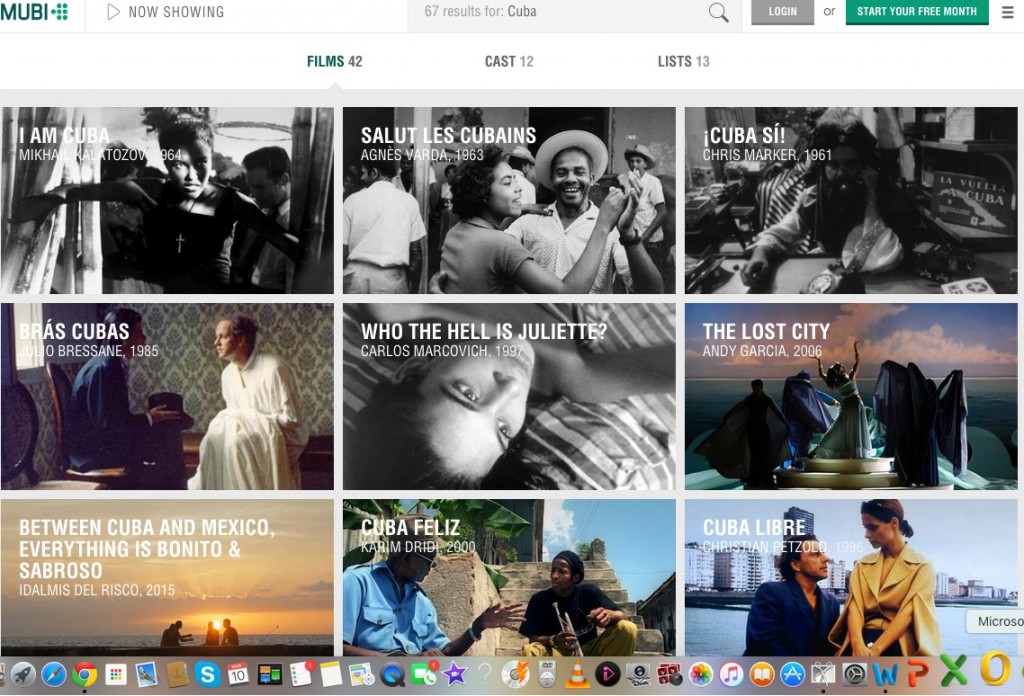Image resolution: width=1024 pixels, height=696 pixels.
Task: Open the I Am Cuba film card
Action: click(x=167, y=200)
